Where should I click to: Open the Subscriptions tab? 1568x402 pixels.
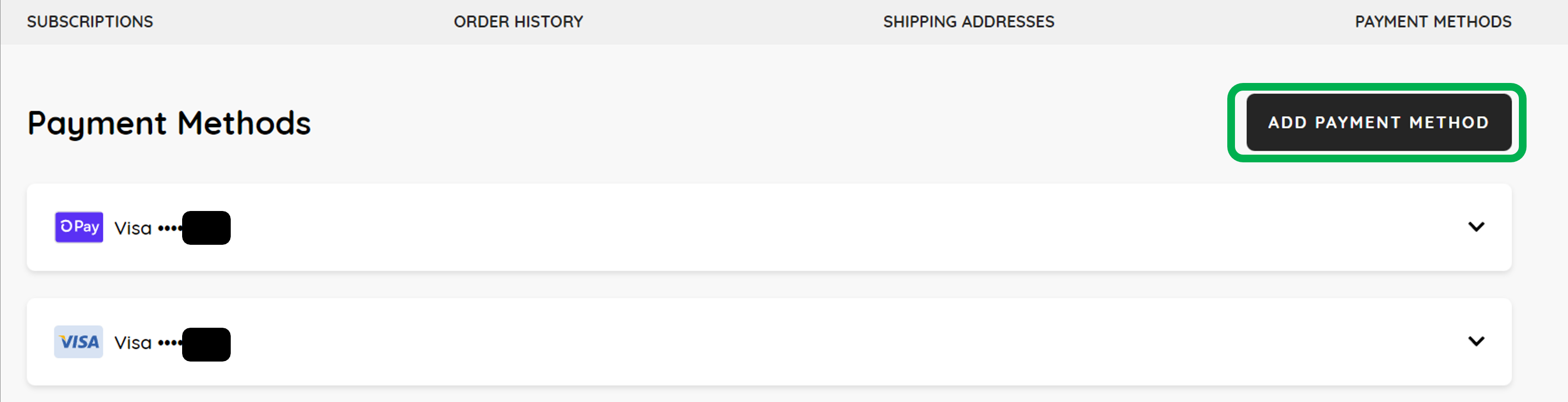[90, 22]
